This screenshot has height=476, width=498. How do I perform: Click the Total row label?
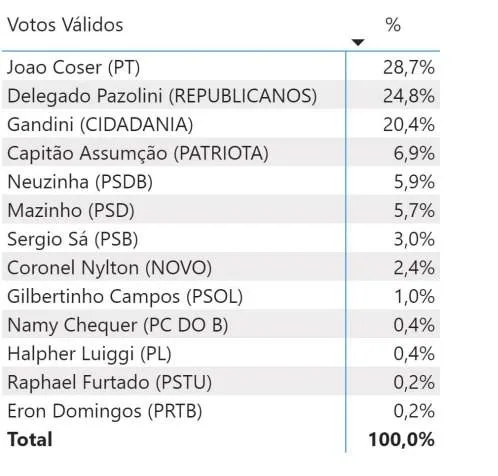click(x=30, y=439)
